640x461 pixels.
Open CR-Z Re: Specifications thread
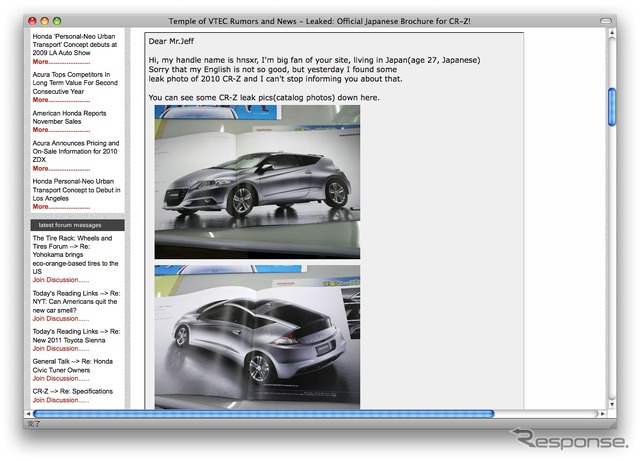73,391
